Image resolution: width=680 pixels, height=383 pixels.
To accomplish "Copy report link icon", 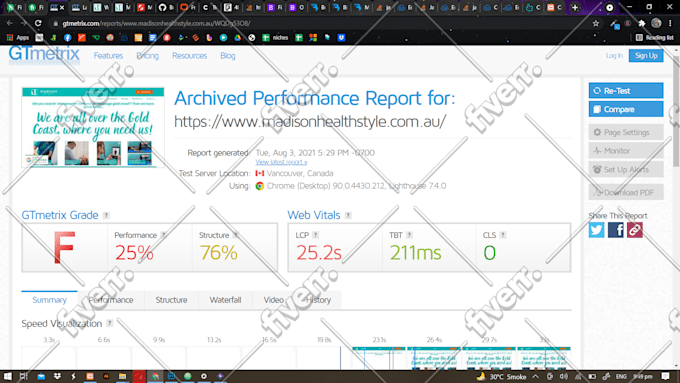I will pyautogui.click(x=634, y=230).
